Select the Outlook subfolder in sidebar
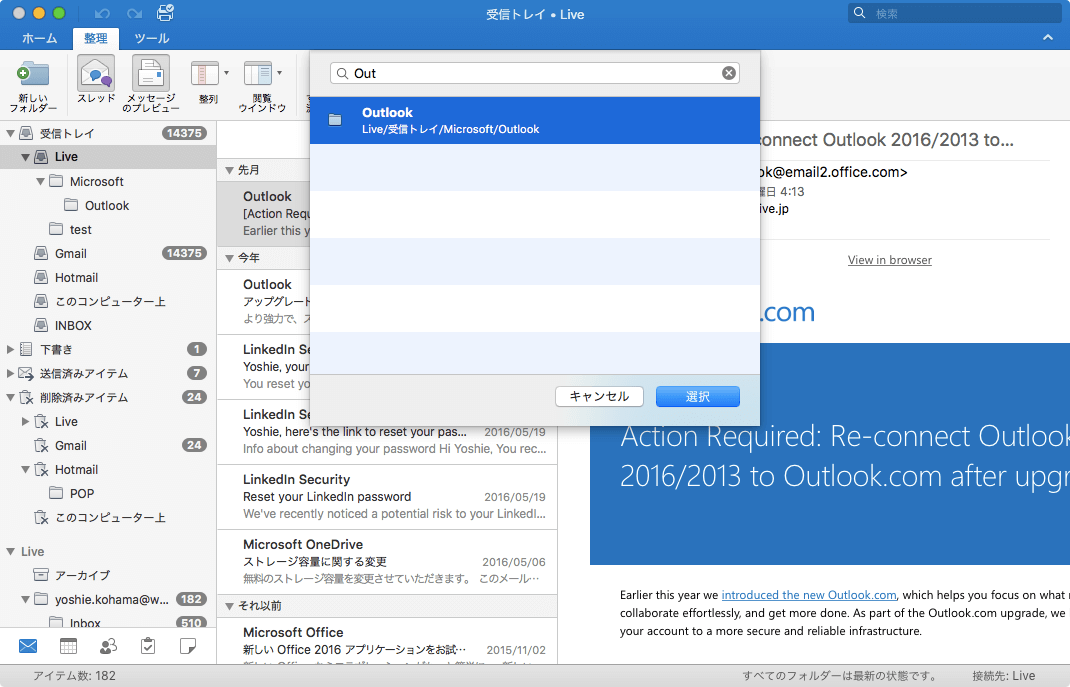 [x=106, y=205]
